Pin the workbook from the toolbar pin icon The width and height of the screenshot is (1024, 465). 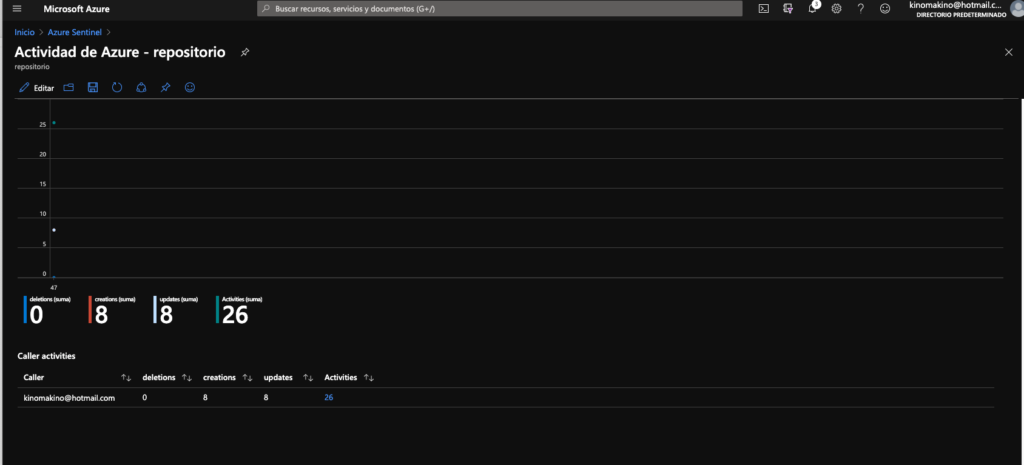pos(166,88)
